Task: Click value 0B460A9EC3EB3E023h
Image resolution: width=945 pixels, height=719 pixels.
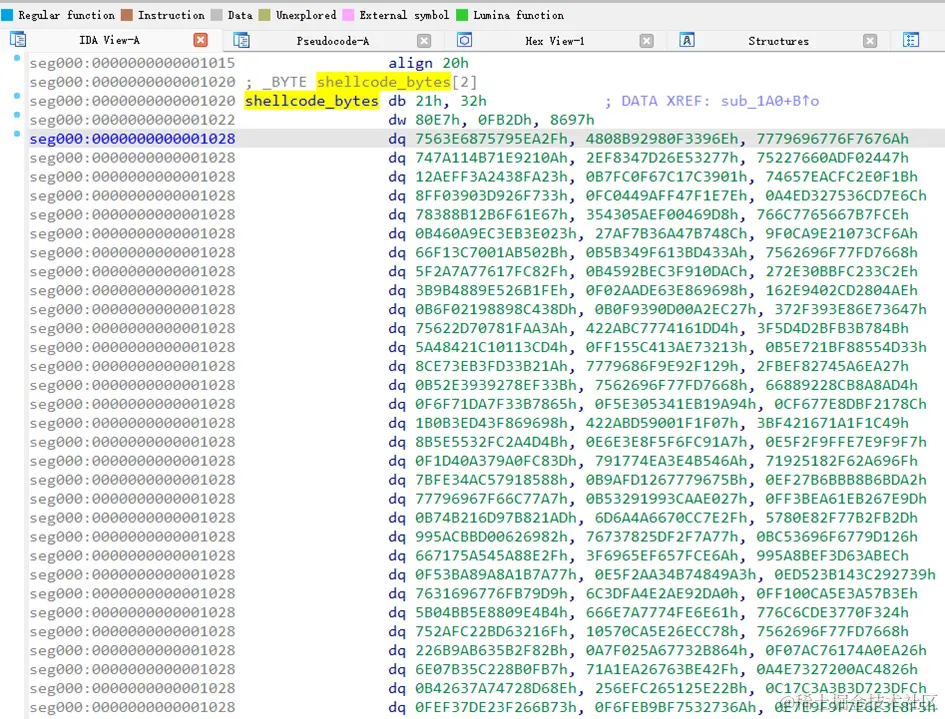Action: (495, 234)
